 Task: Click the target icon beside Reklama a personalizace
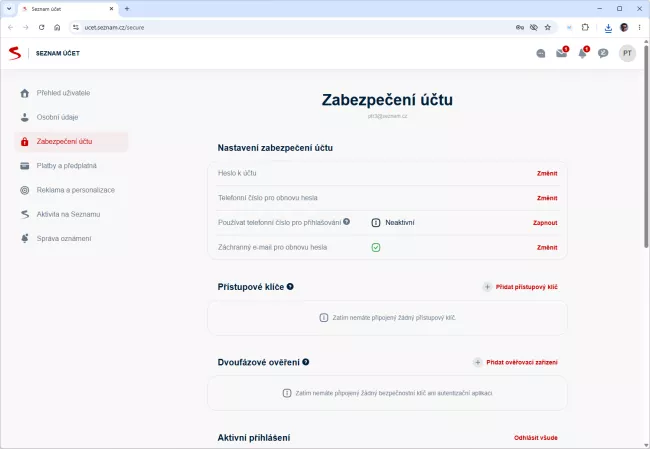(25, 190)
